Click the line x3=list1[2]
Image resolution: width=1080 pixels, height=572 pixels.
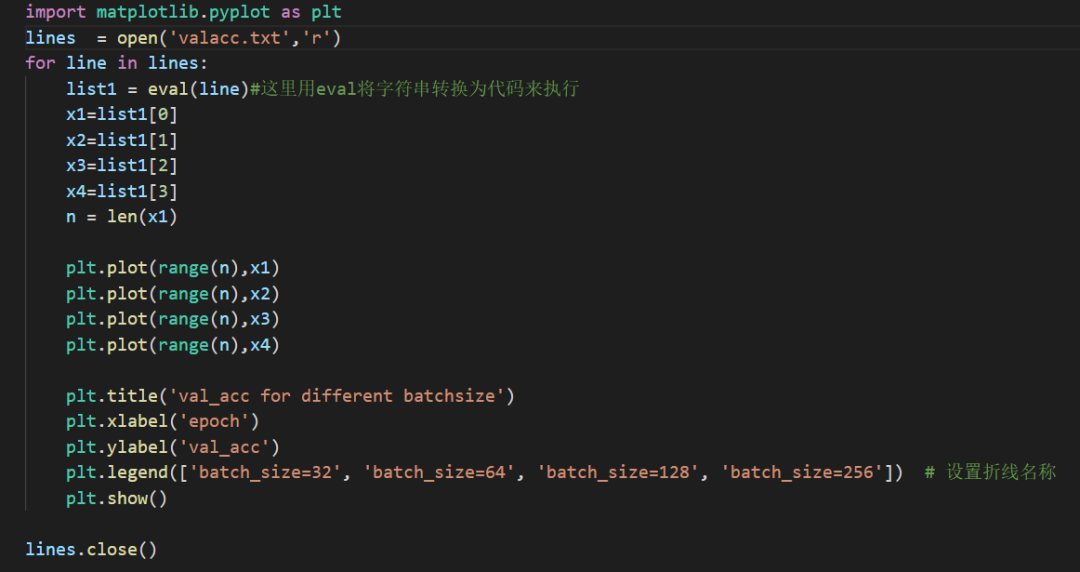(122, 165)
